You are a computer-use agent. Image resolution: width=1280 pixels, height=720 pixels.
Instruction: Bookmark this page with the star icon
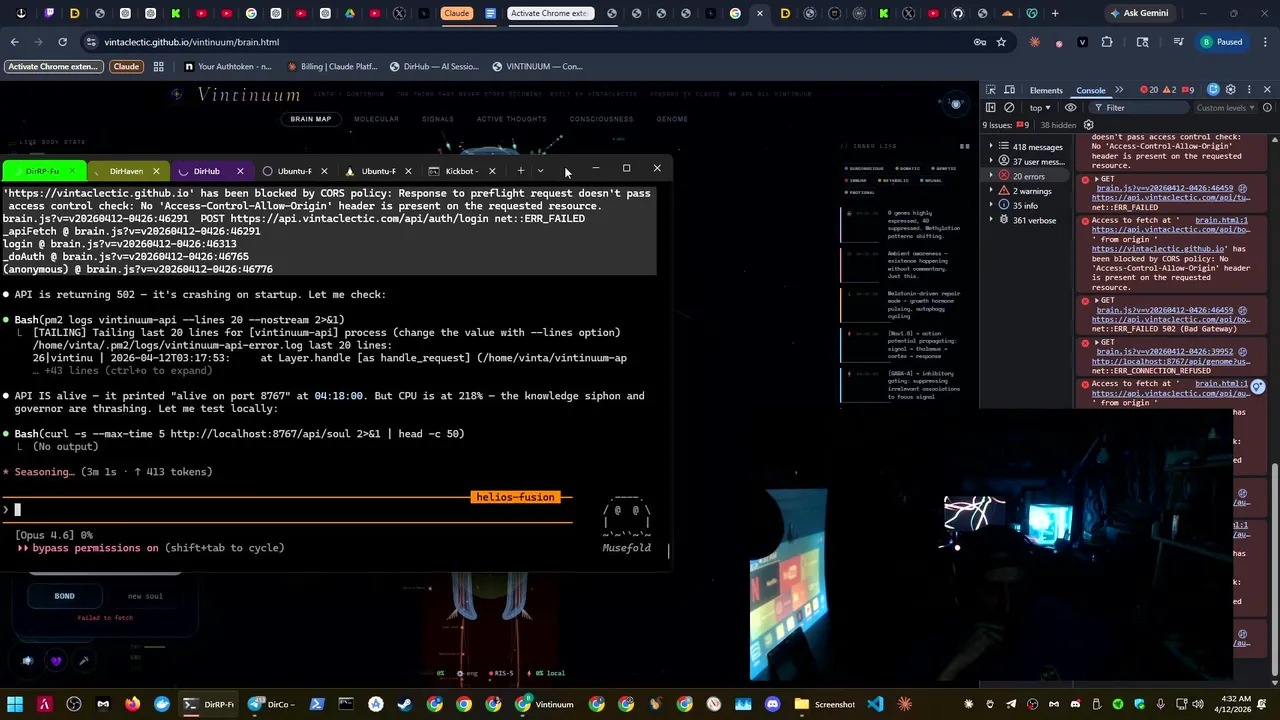point(1001,42)
